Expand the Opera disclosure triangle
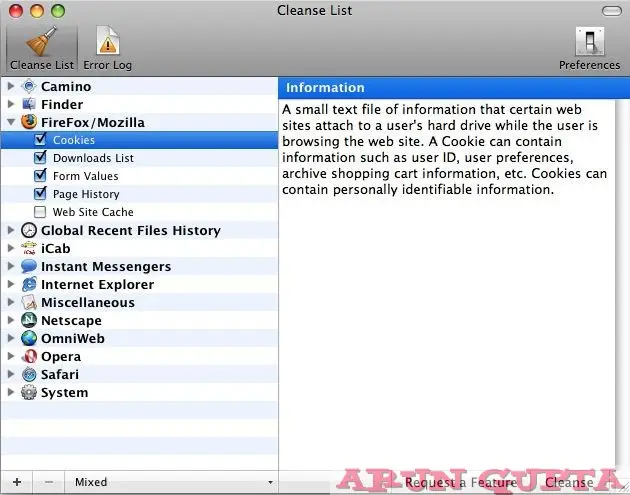 (x=11, y=356)
